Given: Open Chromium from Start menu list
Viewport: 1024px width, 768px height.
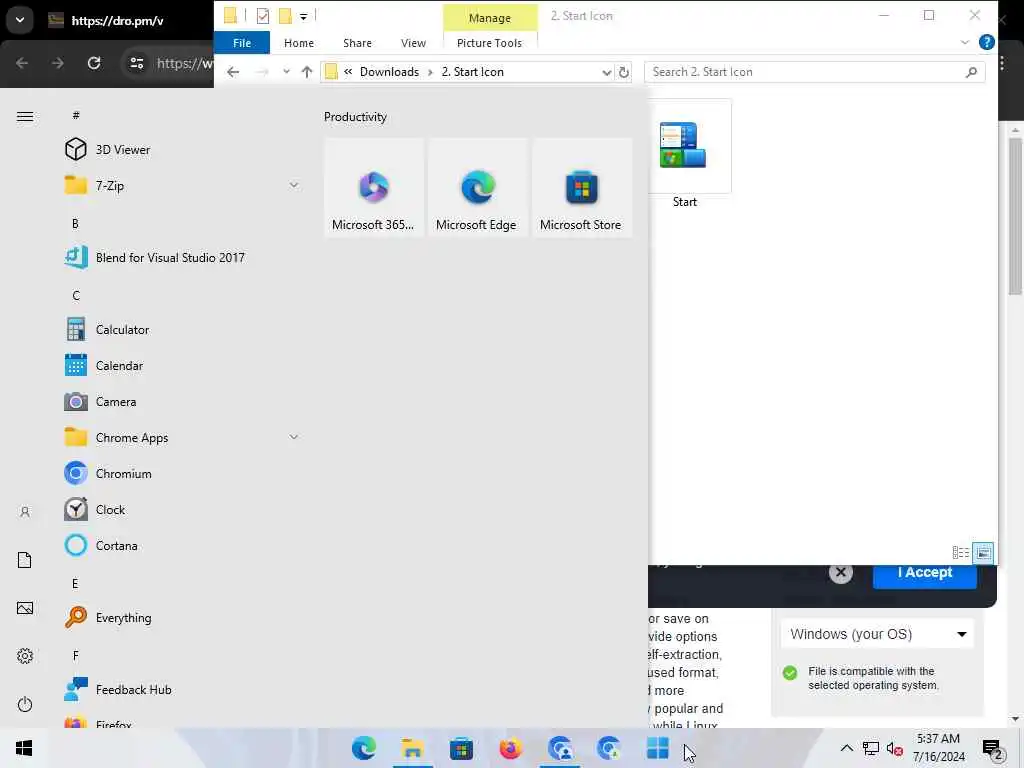Looking at the screenshot, I should pyautogui.click(x=182, y=473).
